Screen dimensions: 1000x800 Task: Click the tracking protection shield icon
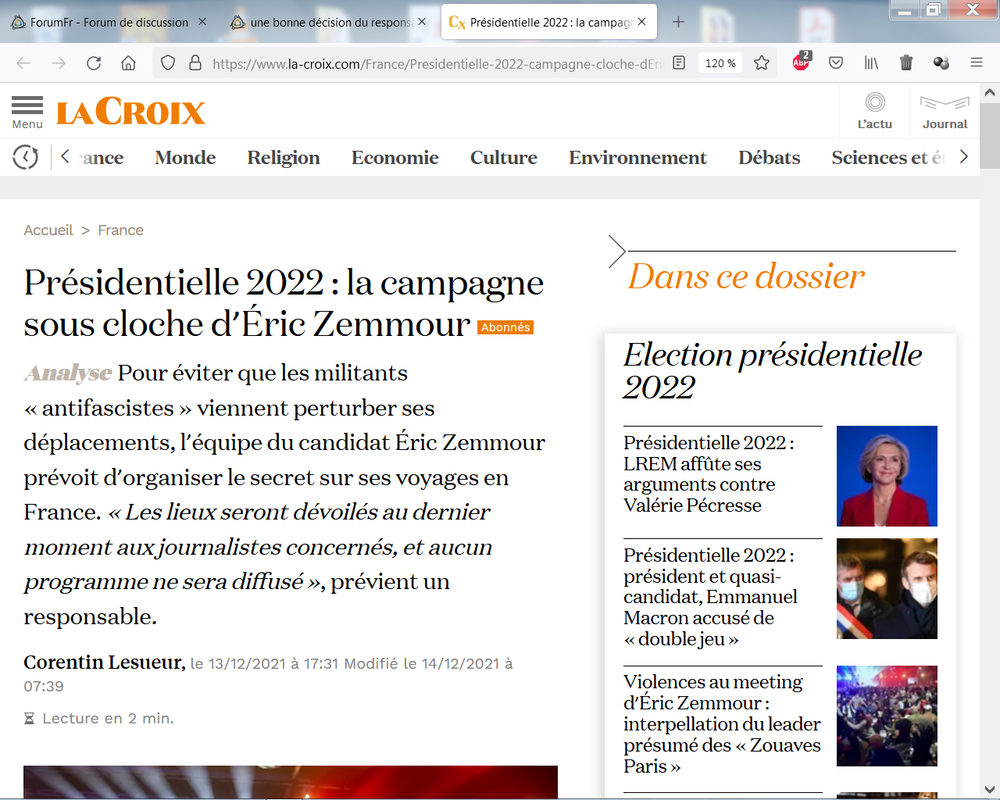(167, 62)
